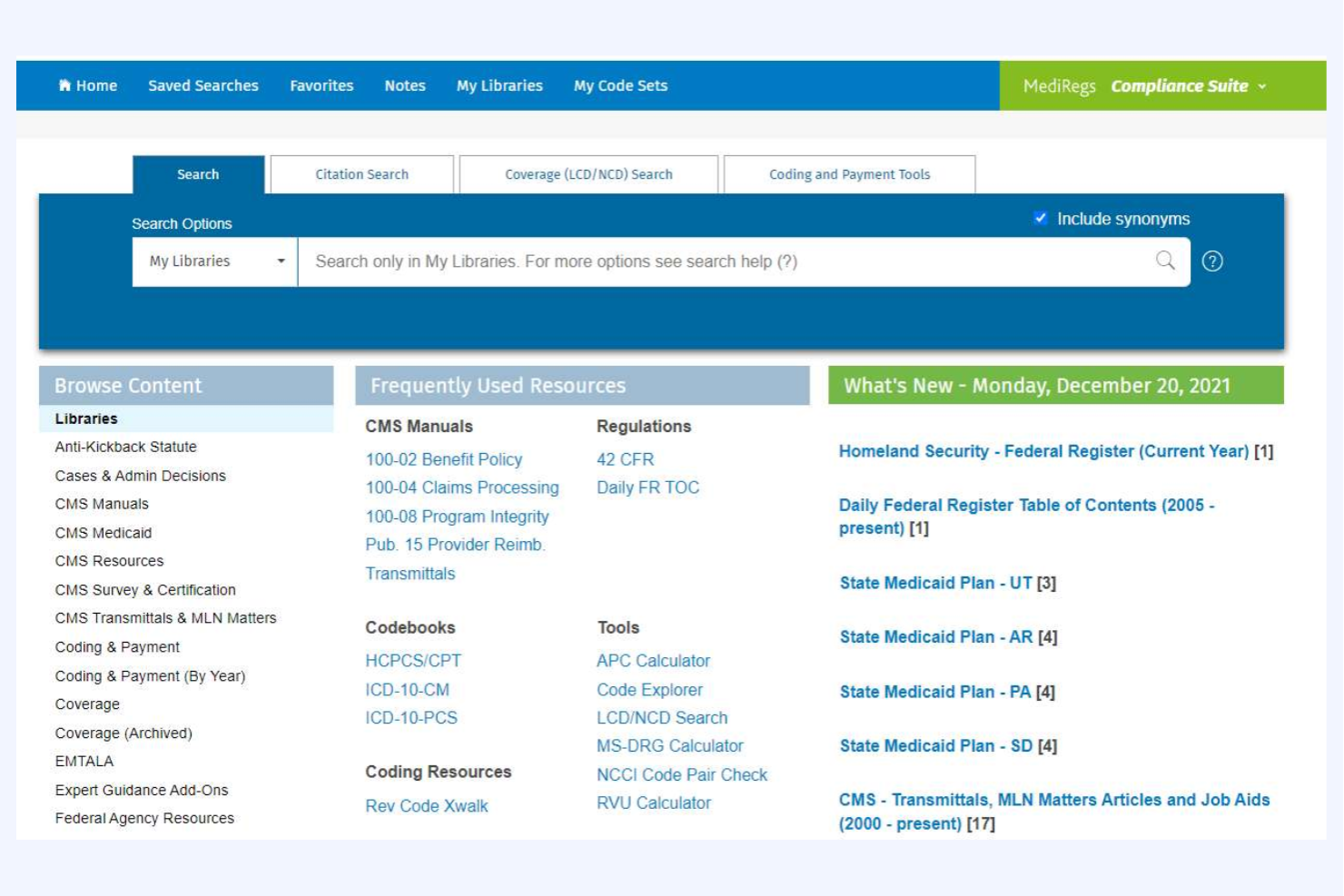The width and height of the screenshot is (1344, 896).
Task: Open the HCPCS/CPT codebook
Action: (413, 661)
